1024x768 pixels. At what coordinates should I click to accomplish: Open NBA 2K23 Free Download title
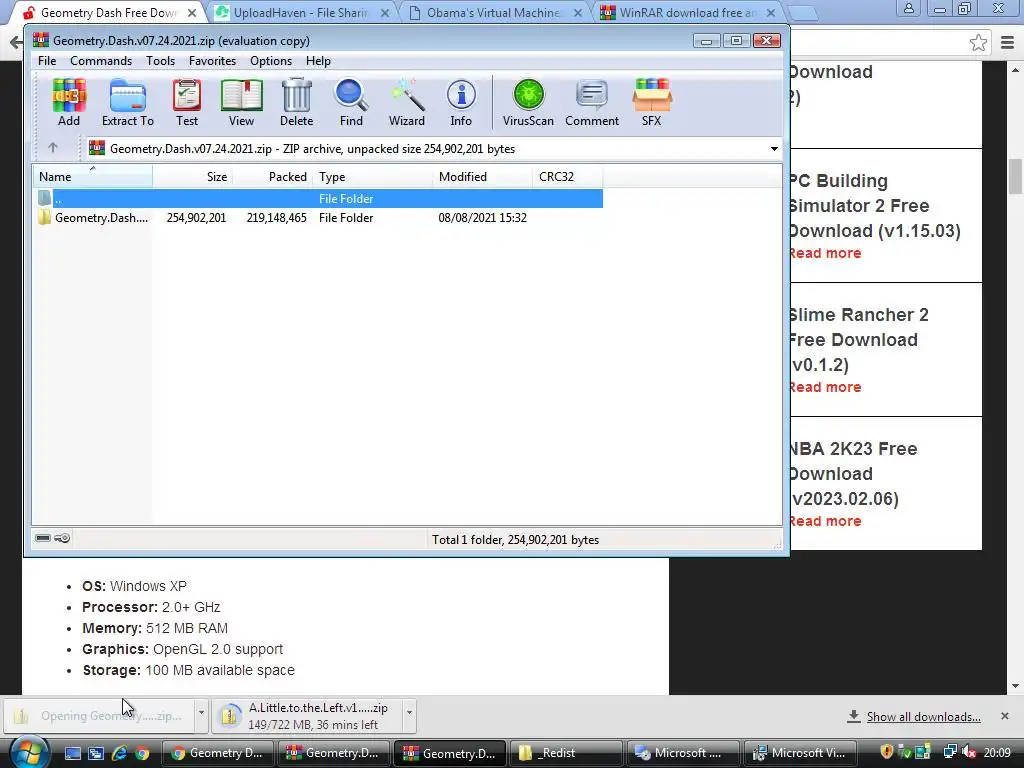pyautogui.click(x=853, y=473)
